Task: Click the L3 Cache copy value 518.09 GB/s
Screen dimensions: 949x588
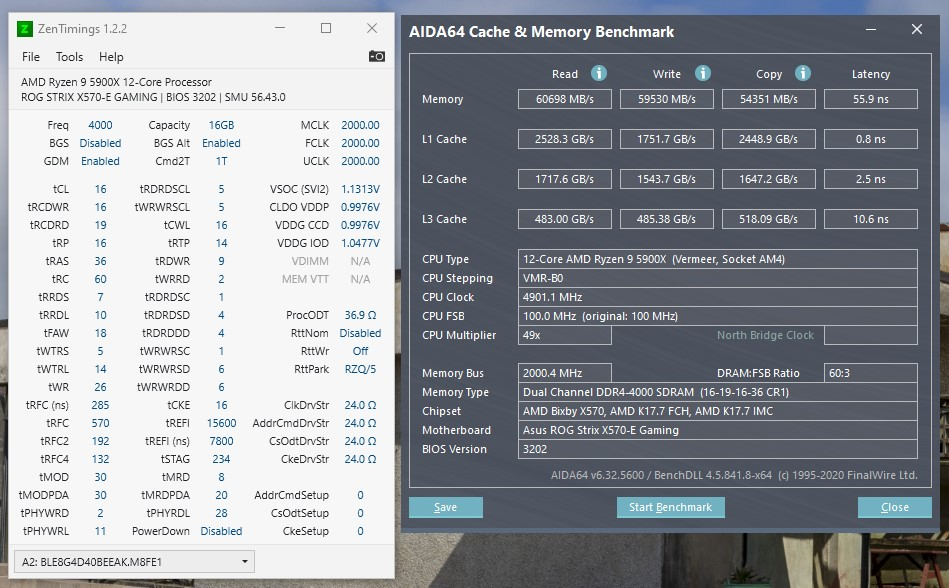Action: point(769,219)
